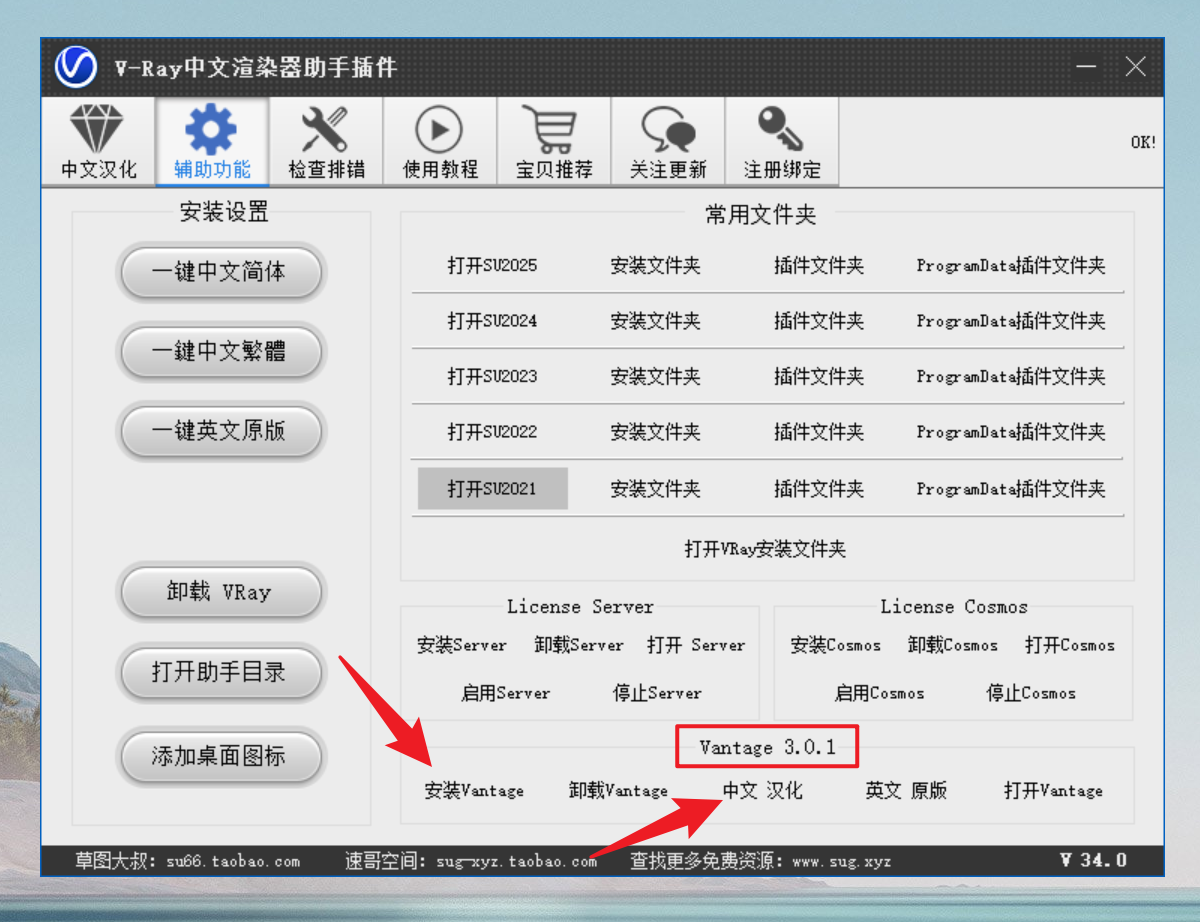Open ProgramData插件文件夹 in the SU2023 row

[x=1011, y=377]
